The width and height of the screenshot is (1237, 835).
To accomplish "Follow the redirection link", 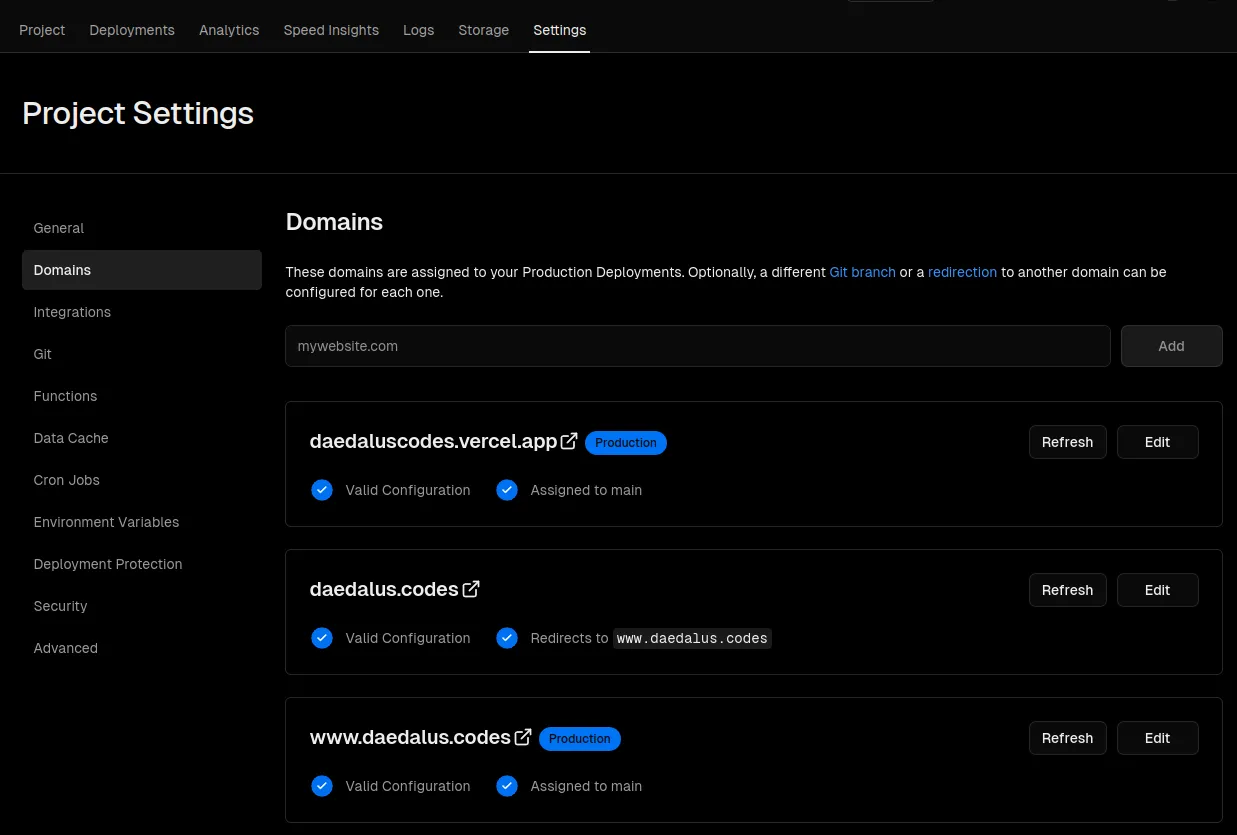I will [x=962, y=272].
